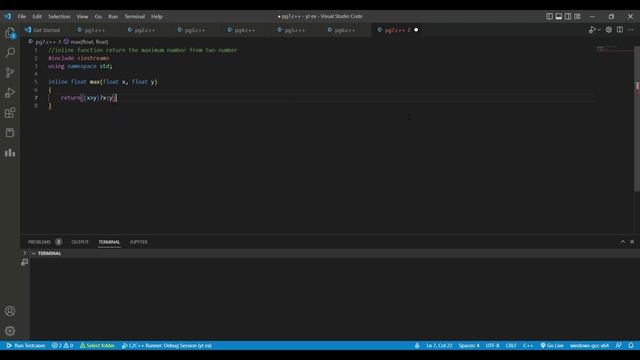The height and width of the screenshot is (360, 640).
Task: Change line ending via CRLF item
Action: (511, 346)
